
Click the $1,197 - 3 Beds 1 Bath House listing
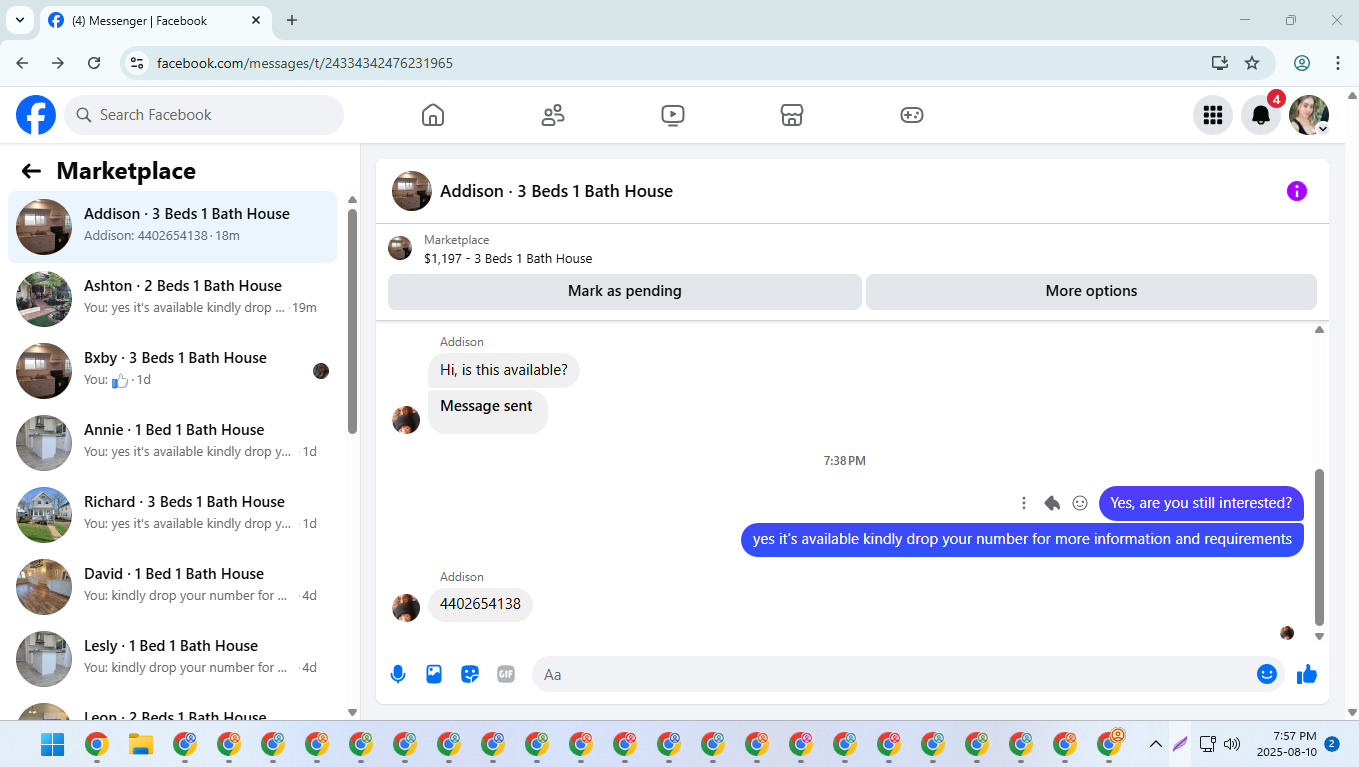click(508, 258)
